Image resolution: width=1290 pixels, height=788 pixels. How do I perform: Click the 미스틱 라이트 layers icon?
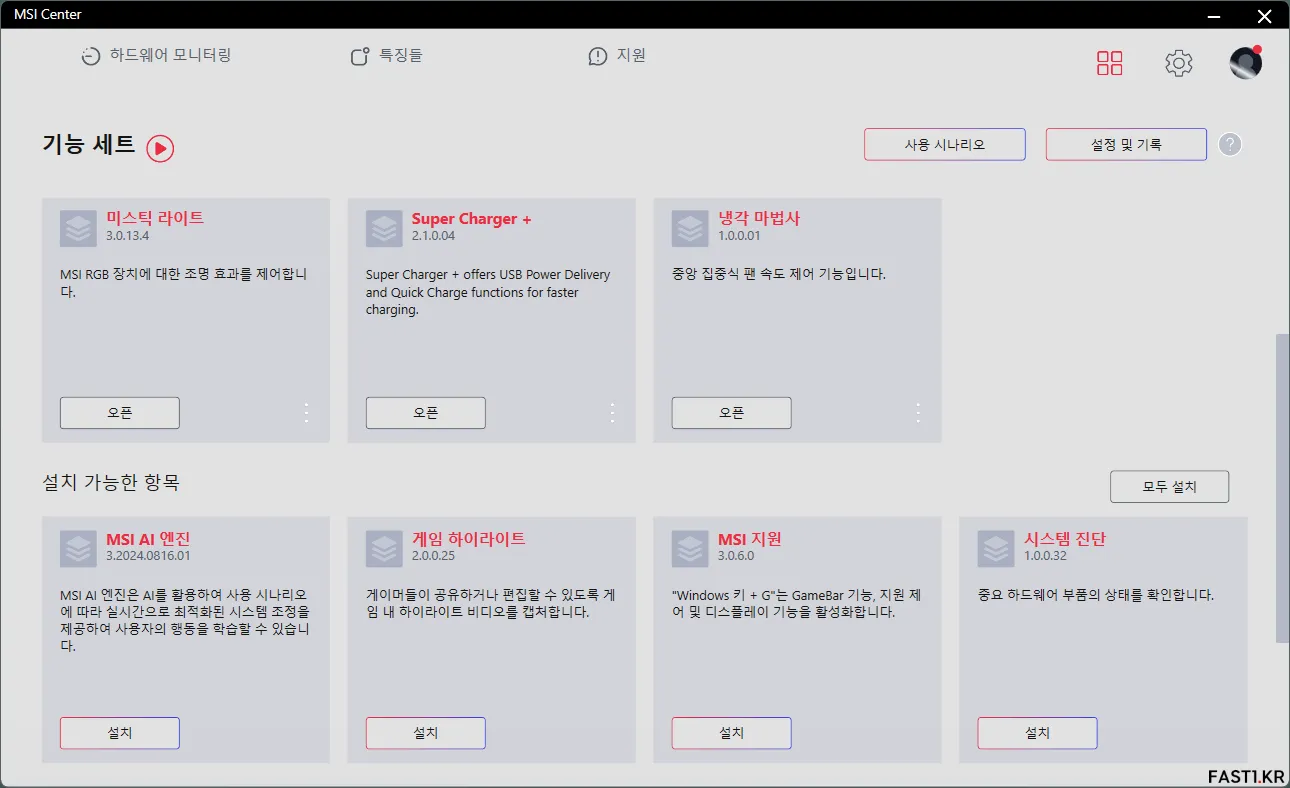[78, 229]
